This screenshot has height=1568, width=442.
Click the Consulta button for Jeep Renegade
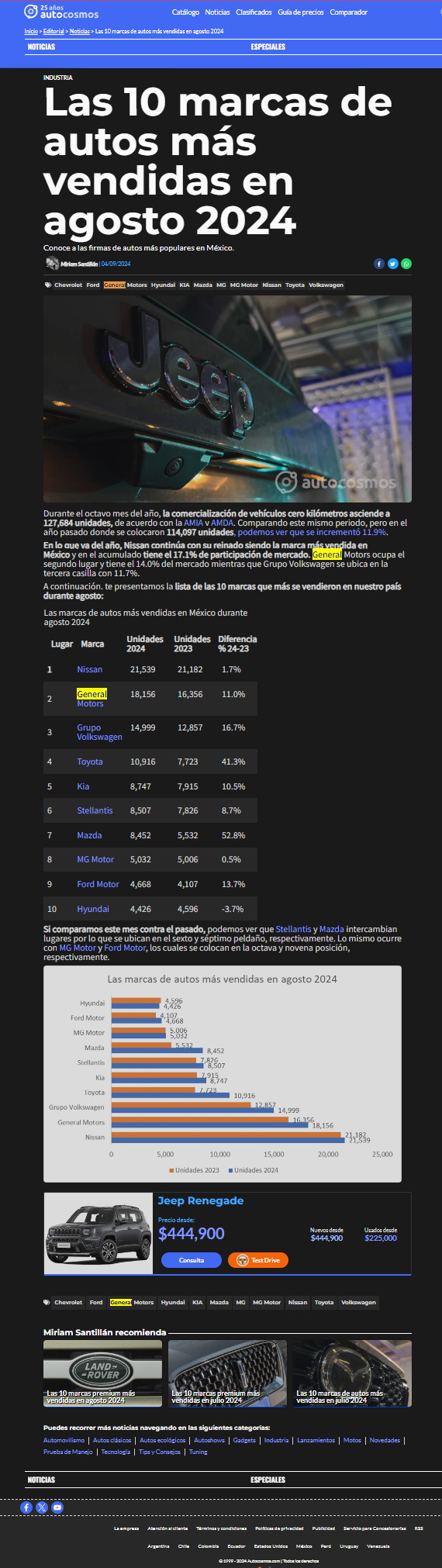[192, 1260]
